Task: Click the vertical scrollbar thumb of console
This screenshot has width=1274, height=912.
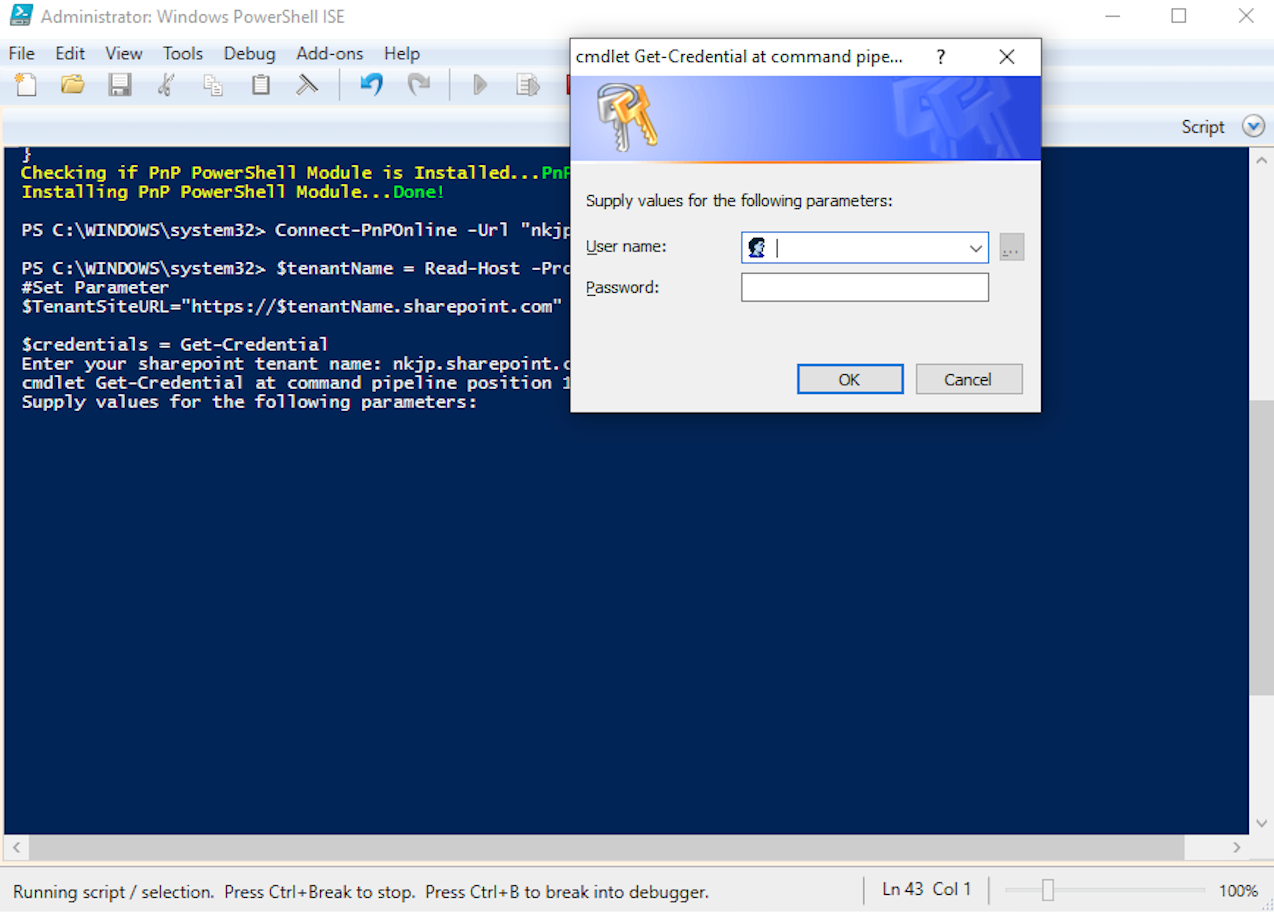Action: pyautogui.click(x=1261, y=546)
